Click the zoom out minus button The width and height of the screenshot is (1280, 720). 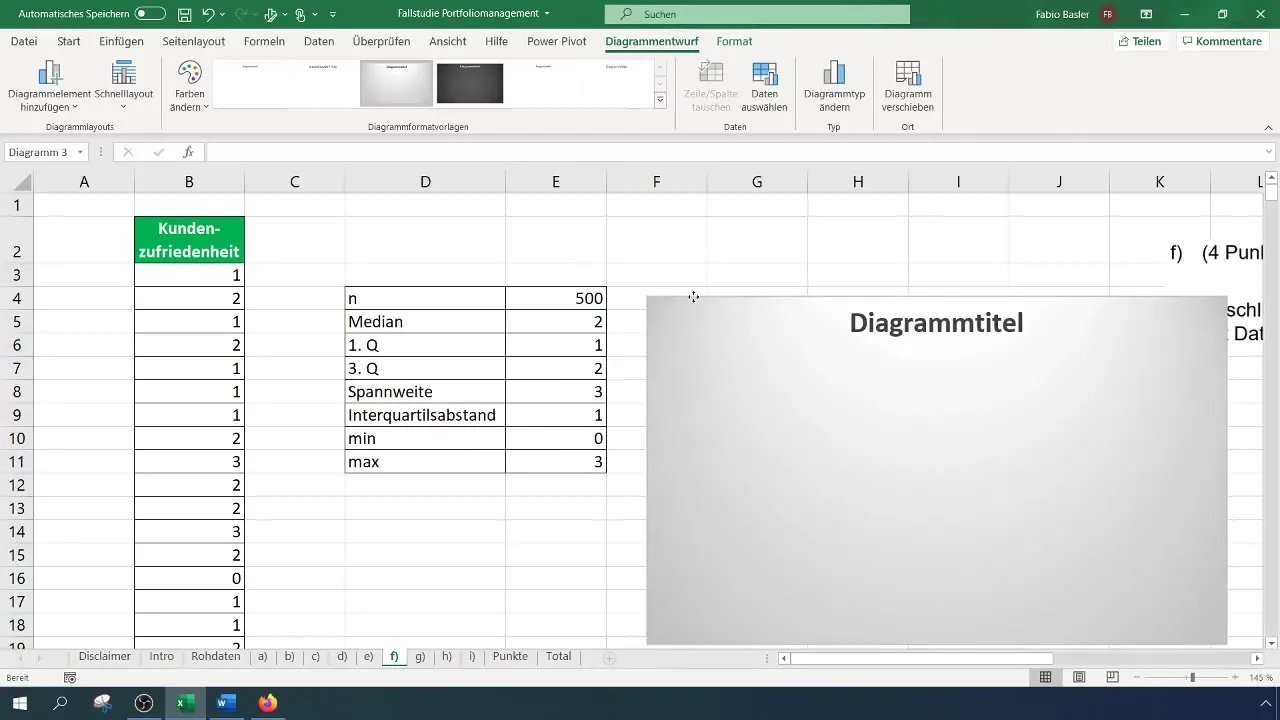[x=1135, y=677]
